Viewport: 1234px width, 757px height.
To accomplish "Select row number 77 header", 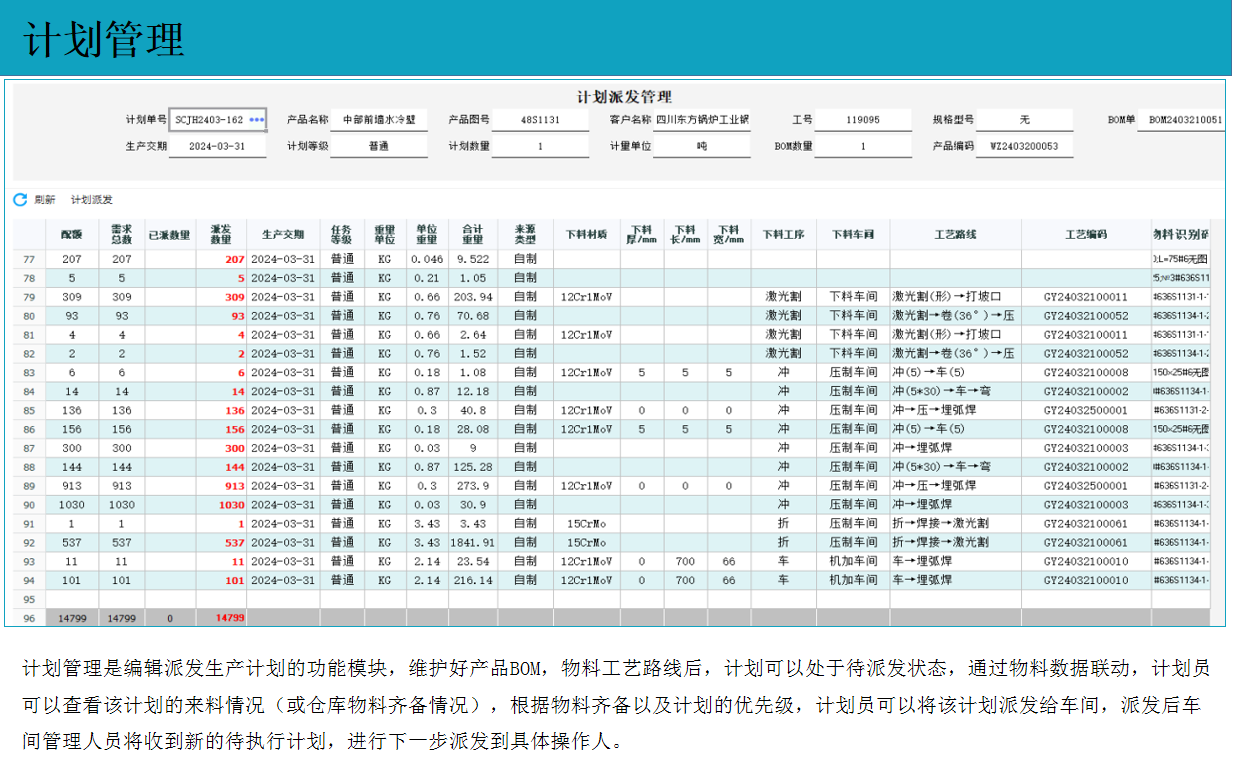I will [x=29, y=259].
